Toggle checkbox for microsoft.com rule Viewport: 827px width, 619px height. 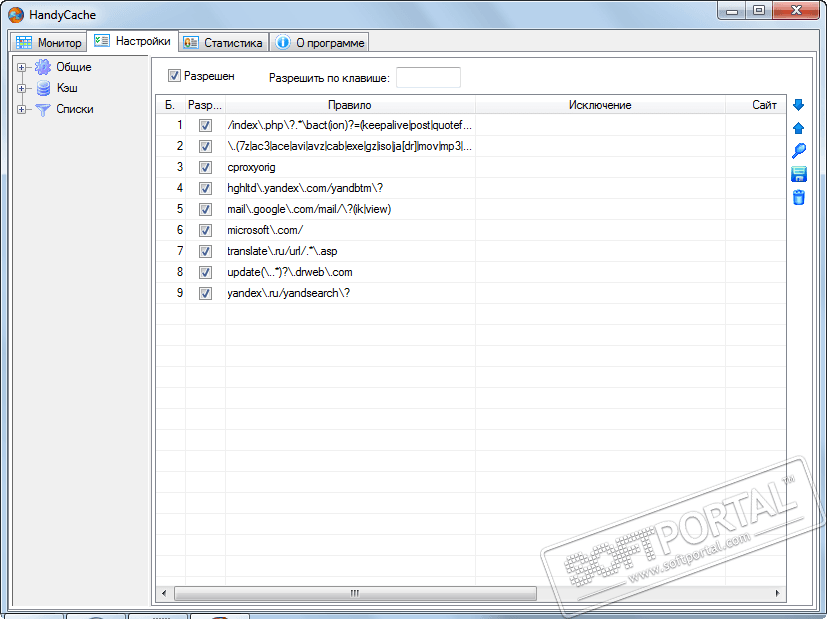pos(205,230)
